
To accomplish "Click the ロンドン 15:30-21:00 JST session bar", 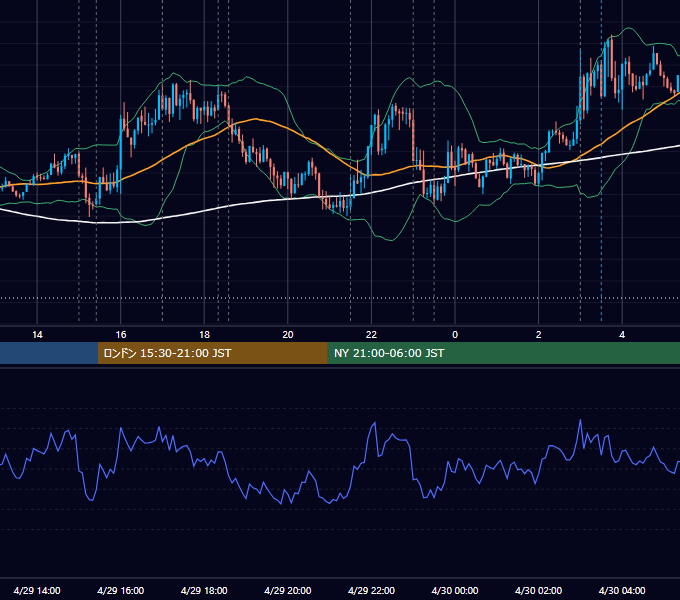I will click(212, 353).
